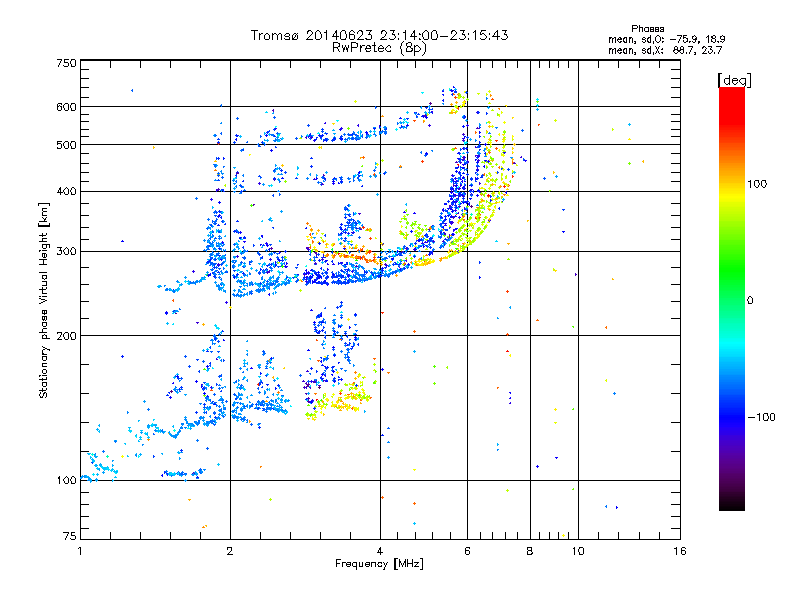Click the x-axis tick label '6'
This screenshot has width=800, height=600.
coord(467,551)
